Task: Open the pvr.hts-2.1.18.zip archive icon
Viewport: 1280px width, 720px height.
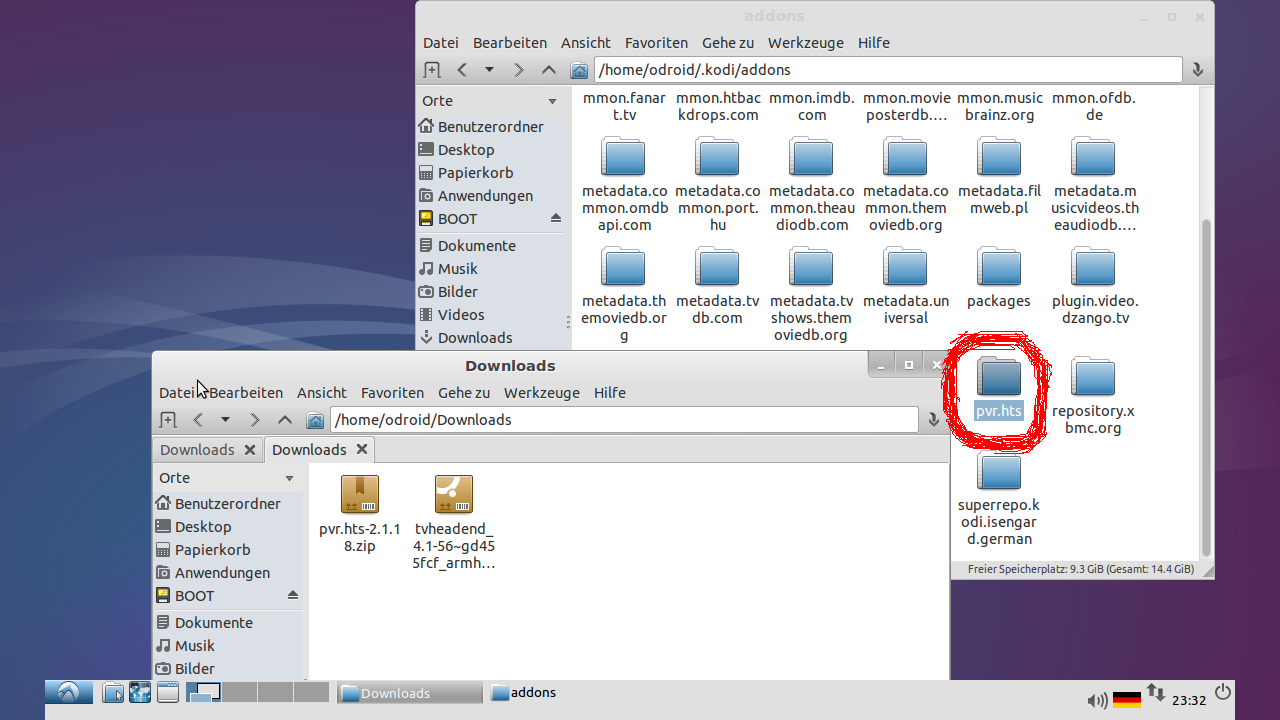Action: coord(360,494)
